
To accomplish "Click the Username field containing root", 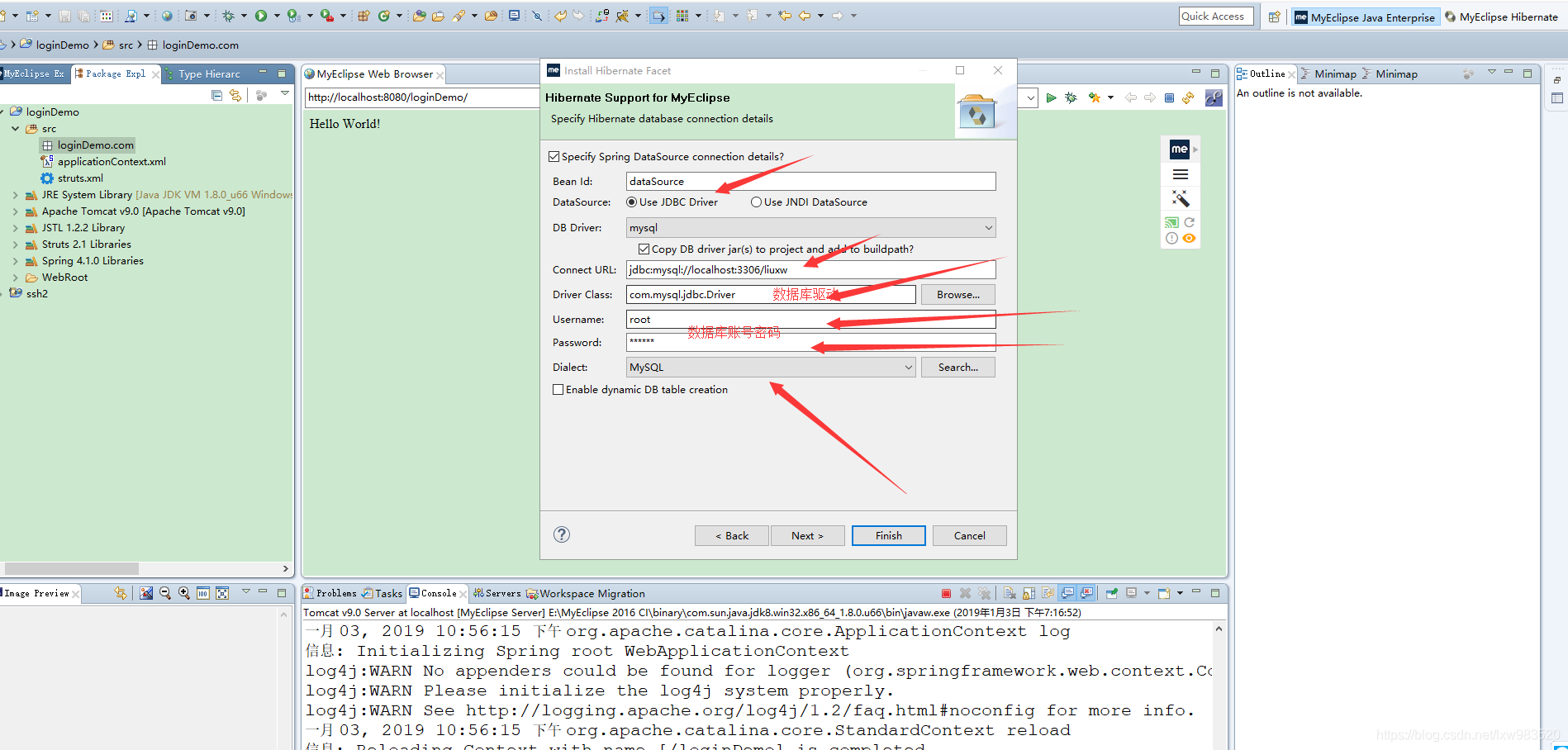I will (810, 319).
